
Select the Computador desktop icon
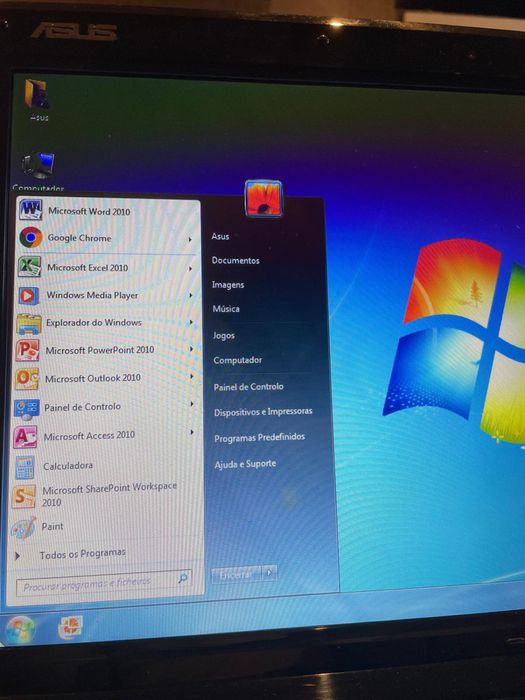(x=38, y=165)
